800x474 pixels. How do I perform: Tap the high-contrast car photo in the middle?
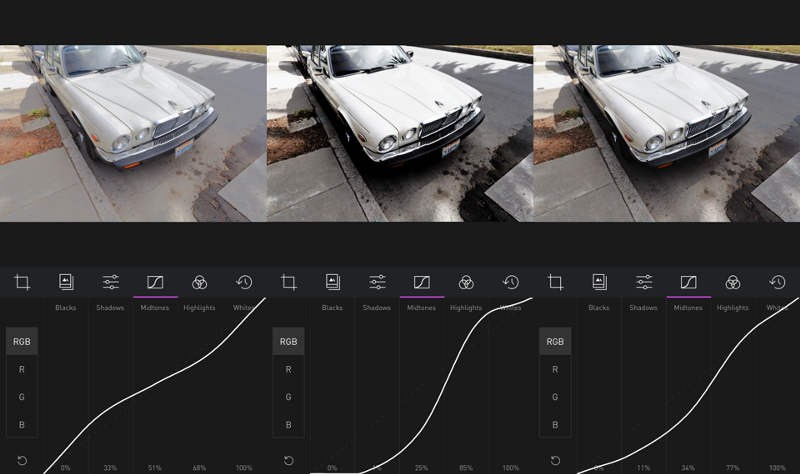point(400,133)
